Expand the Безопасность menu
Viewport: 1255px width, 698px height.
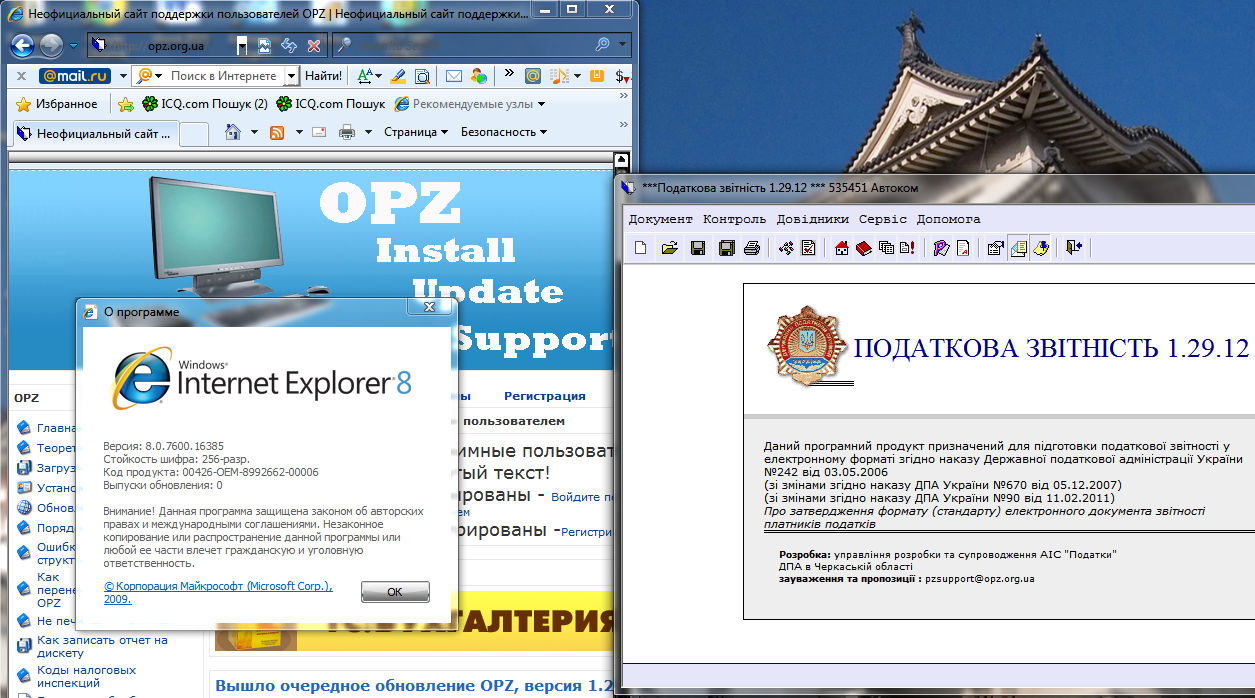pos(504,132)
